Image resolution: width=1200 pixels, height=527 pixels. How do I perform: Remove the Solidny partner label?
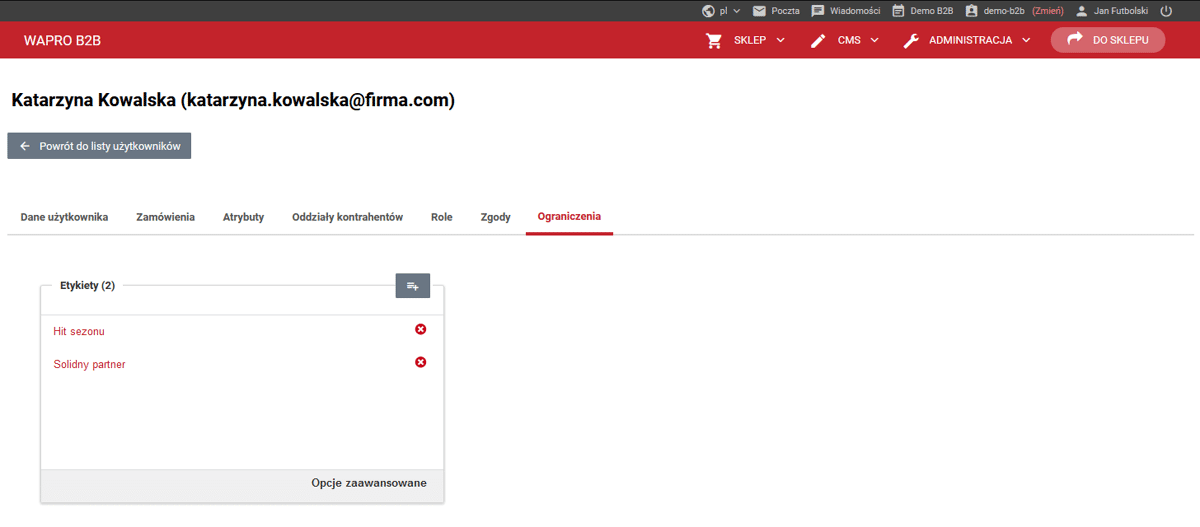tap(420, 362)
